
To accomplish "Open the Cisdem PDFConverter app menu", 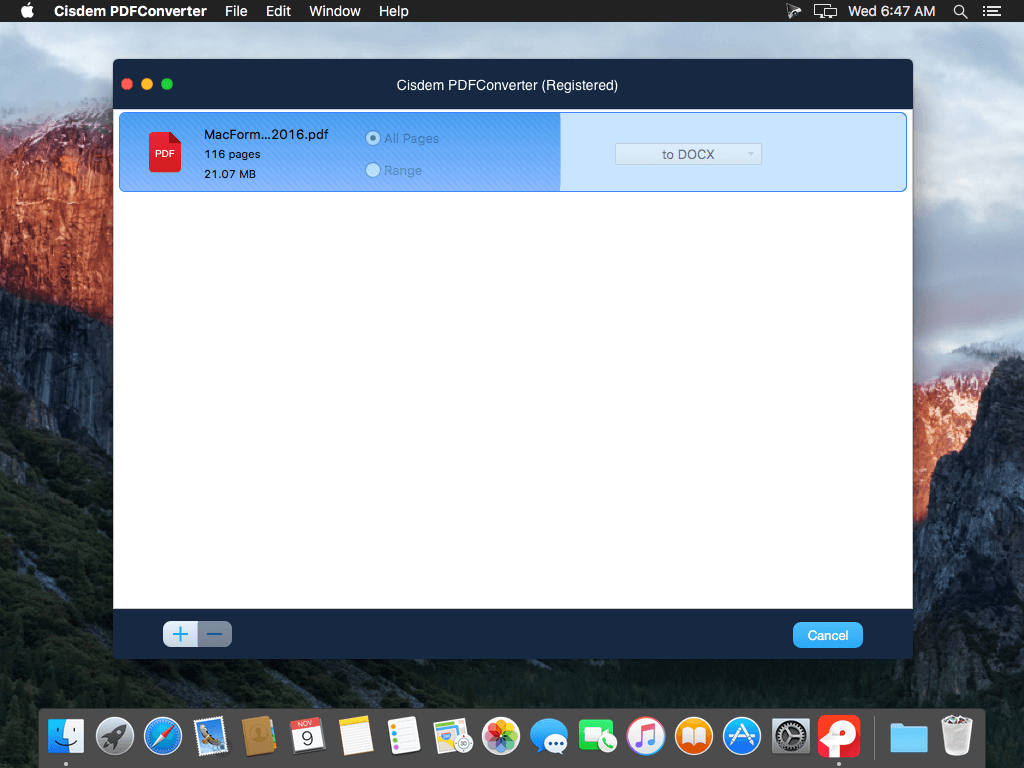I will click(130, 11).
